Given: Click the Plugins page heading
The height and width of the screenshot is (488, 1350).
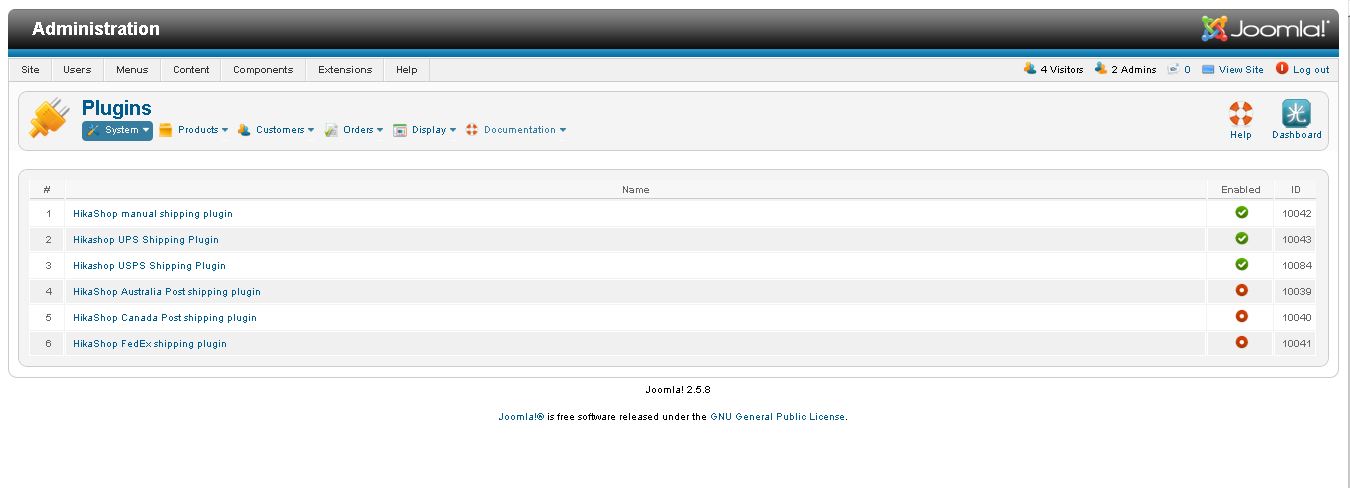Looking at the screenshot, I should (x=117, y=108).
